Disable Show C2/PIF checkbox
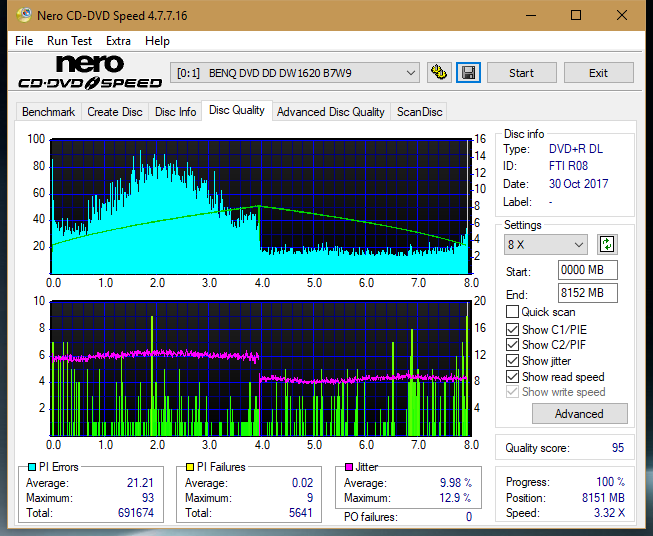653x536 pixels. (x=512, y=345)
